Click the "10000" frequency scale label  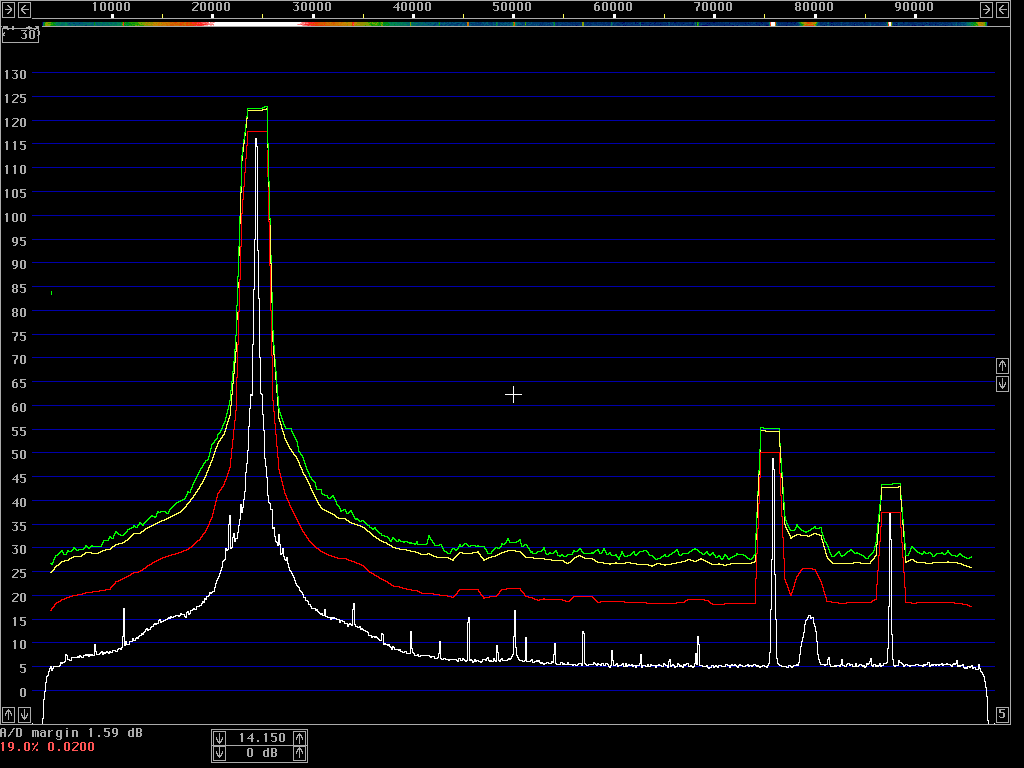coord(111,7)
